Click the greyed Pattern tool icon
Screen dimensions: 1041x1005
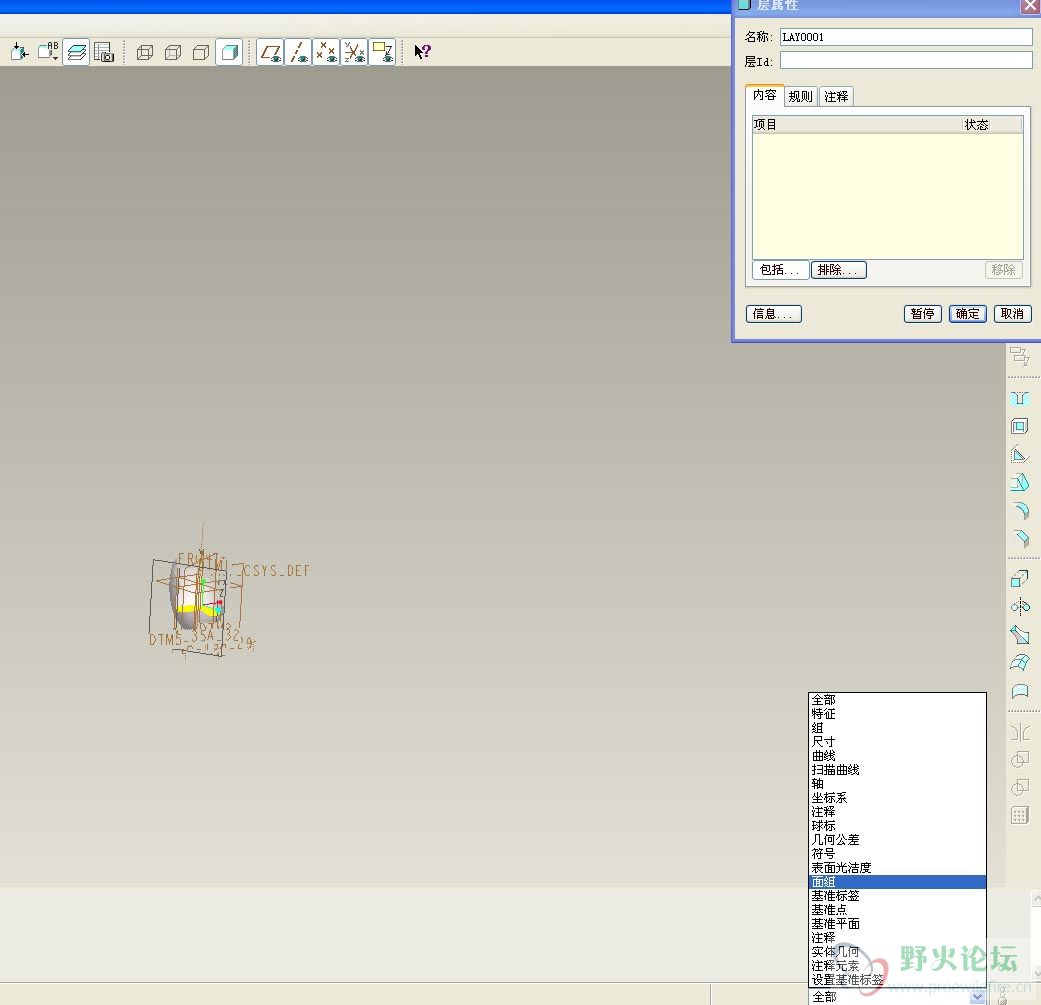[1020, 815]
